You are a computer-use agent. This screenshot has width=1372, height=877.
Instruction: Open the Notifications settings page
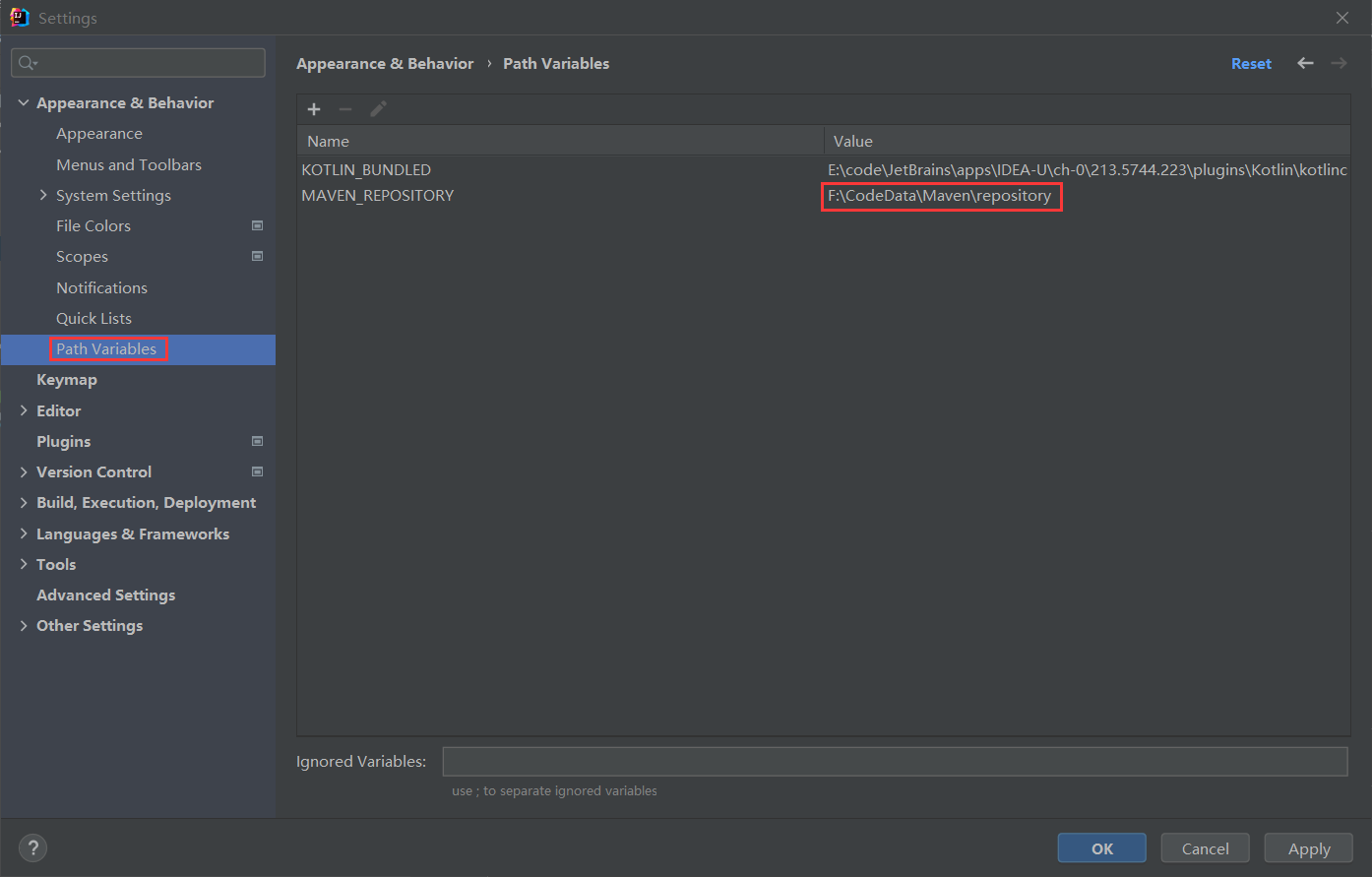[101, 287]
